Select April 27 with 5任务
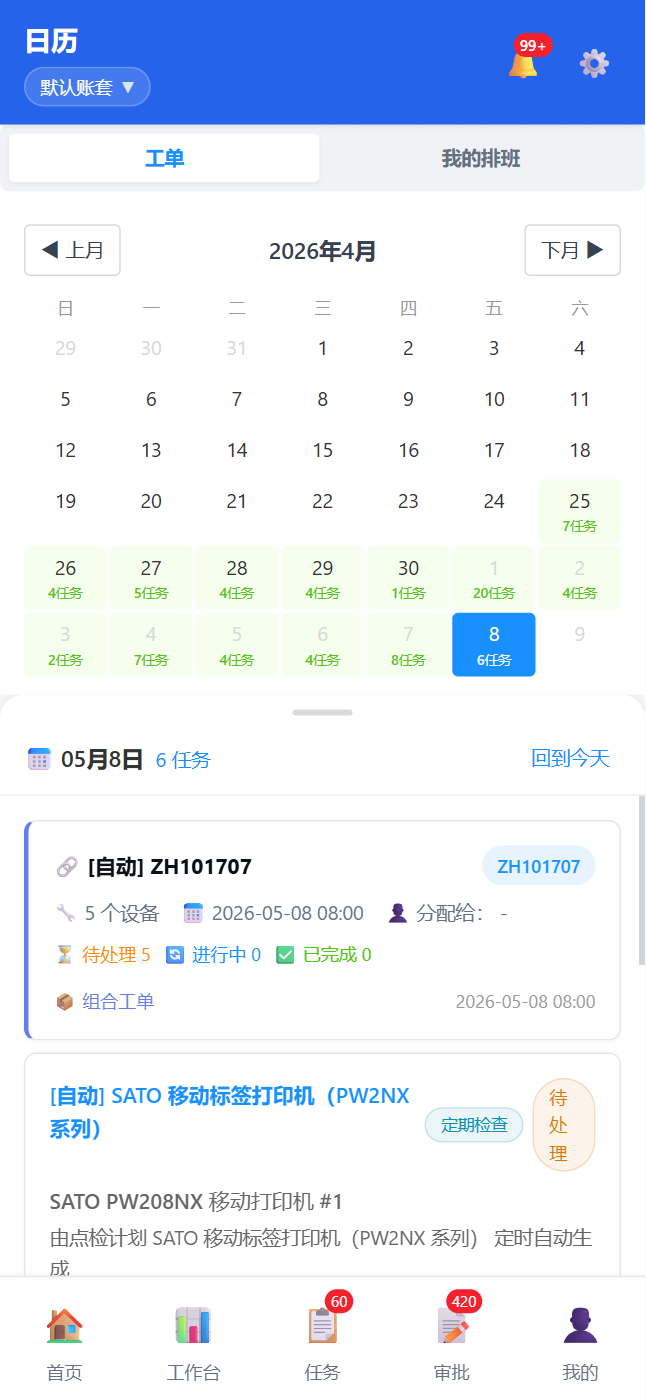The width and height of the screenshot is (646, 1398). (x=151, y=578)
